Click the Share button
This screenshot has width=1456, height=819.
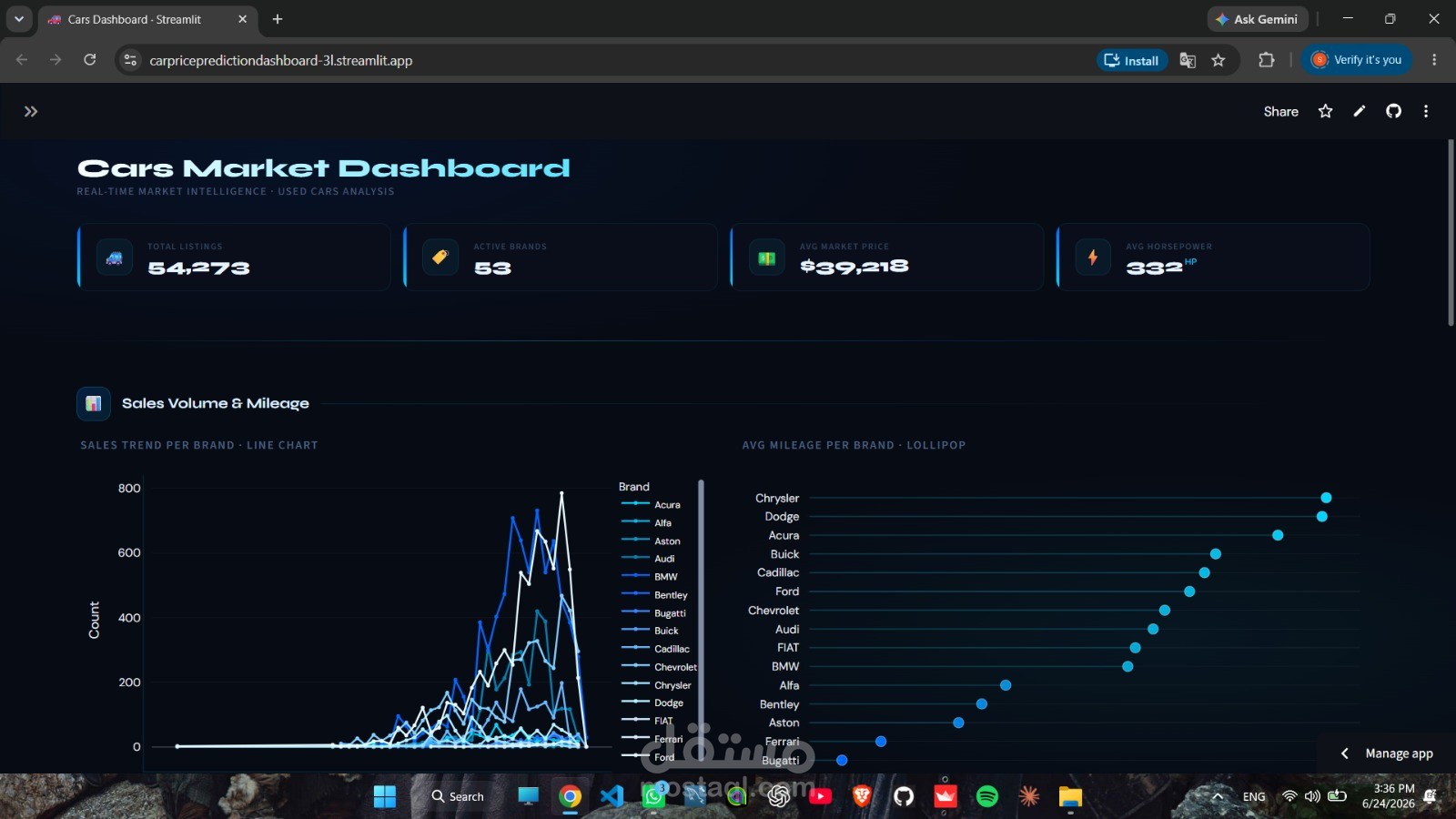(x=1280, y=111)
